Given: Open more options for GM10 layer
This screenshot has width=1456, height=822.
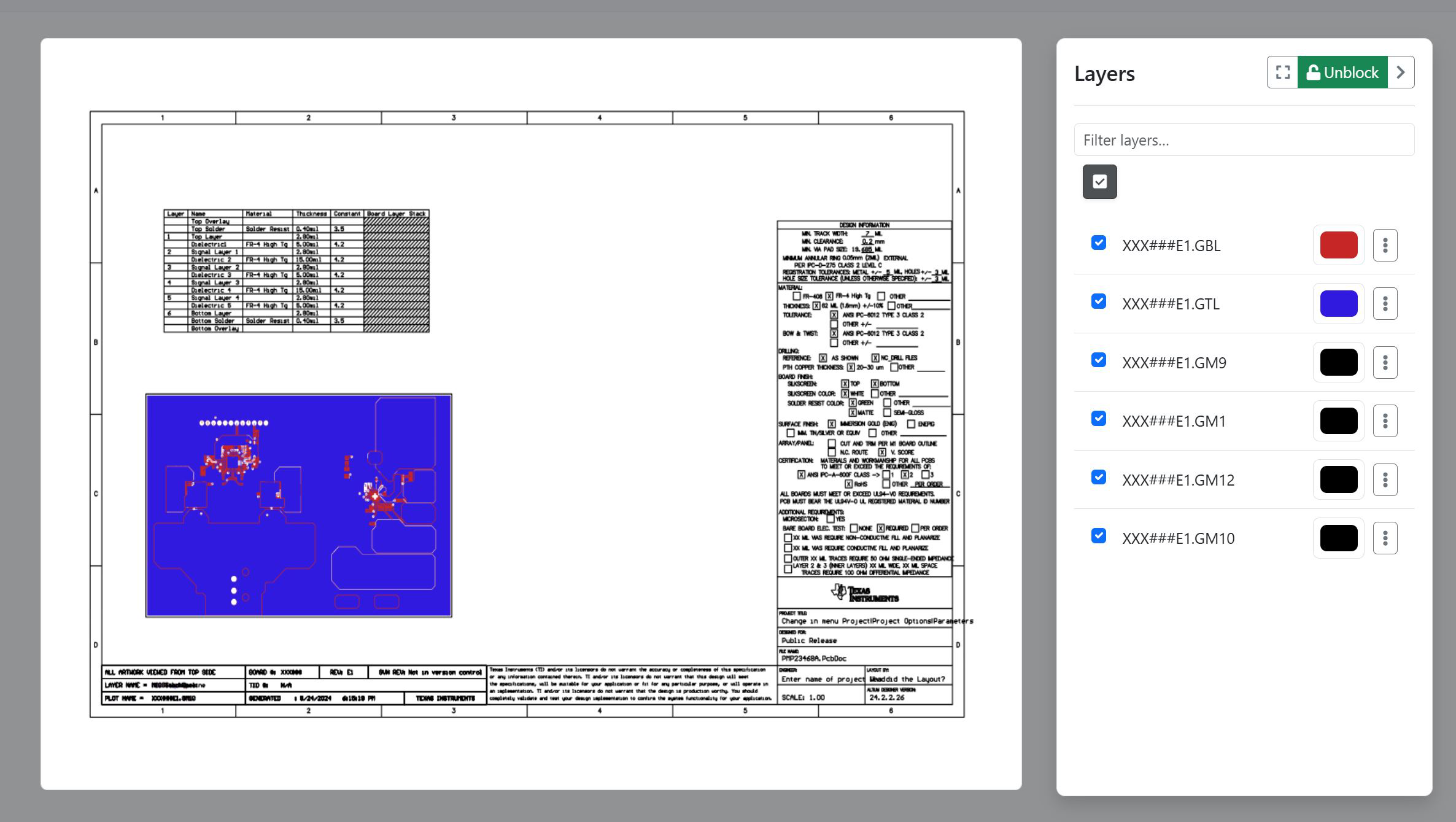Looking at the screenshot, I should [x=1385, y=538].
